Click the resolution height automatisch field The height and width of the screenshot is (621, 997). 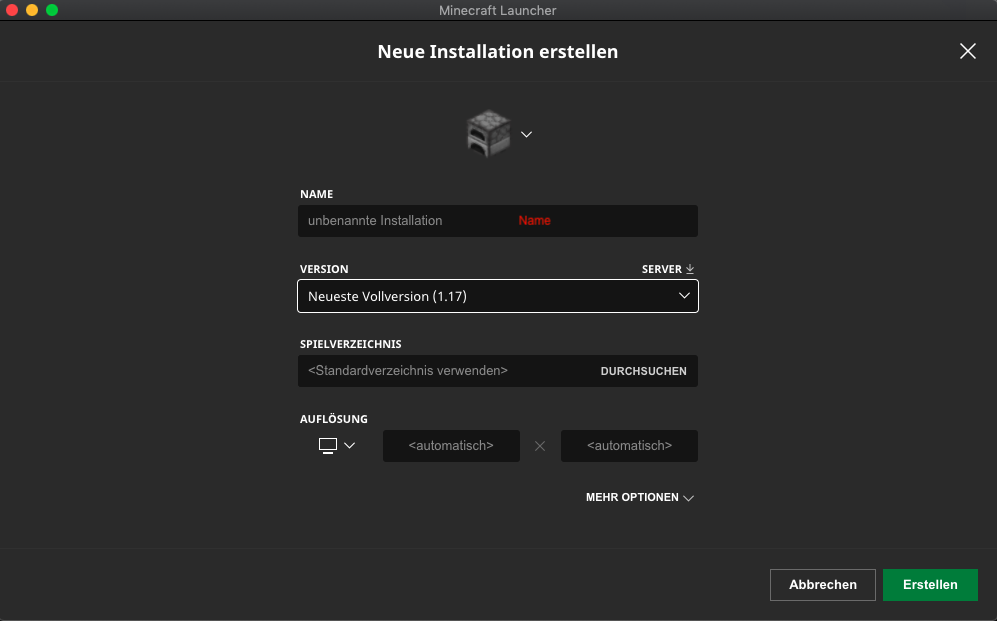click(629, 446)
